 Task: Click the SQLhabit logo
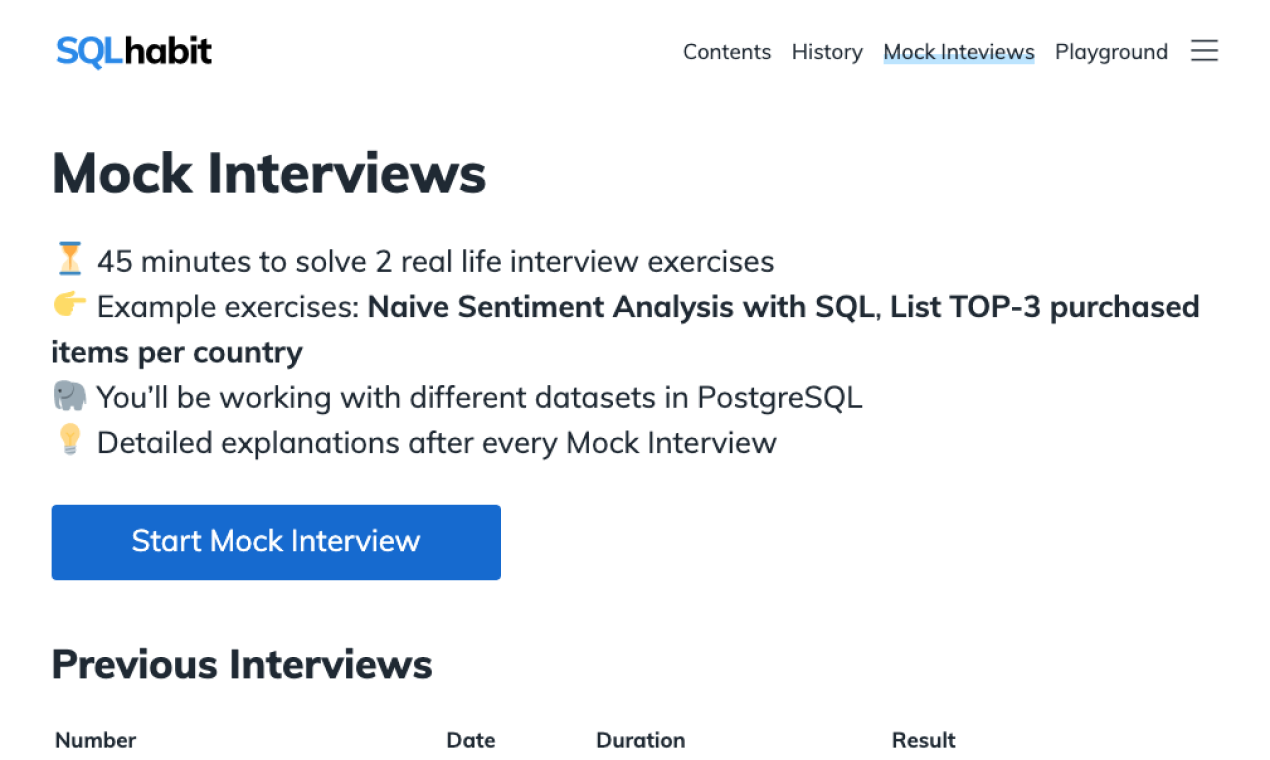133,51
